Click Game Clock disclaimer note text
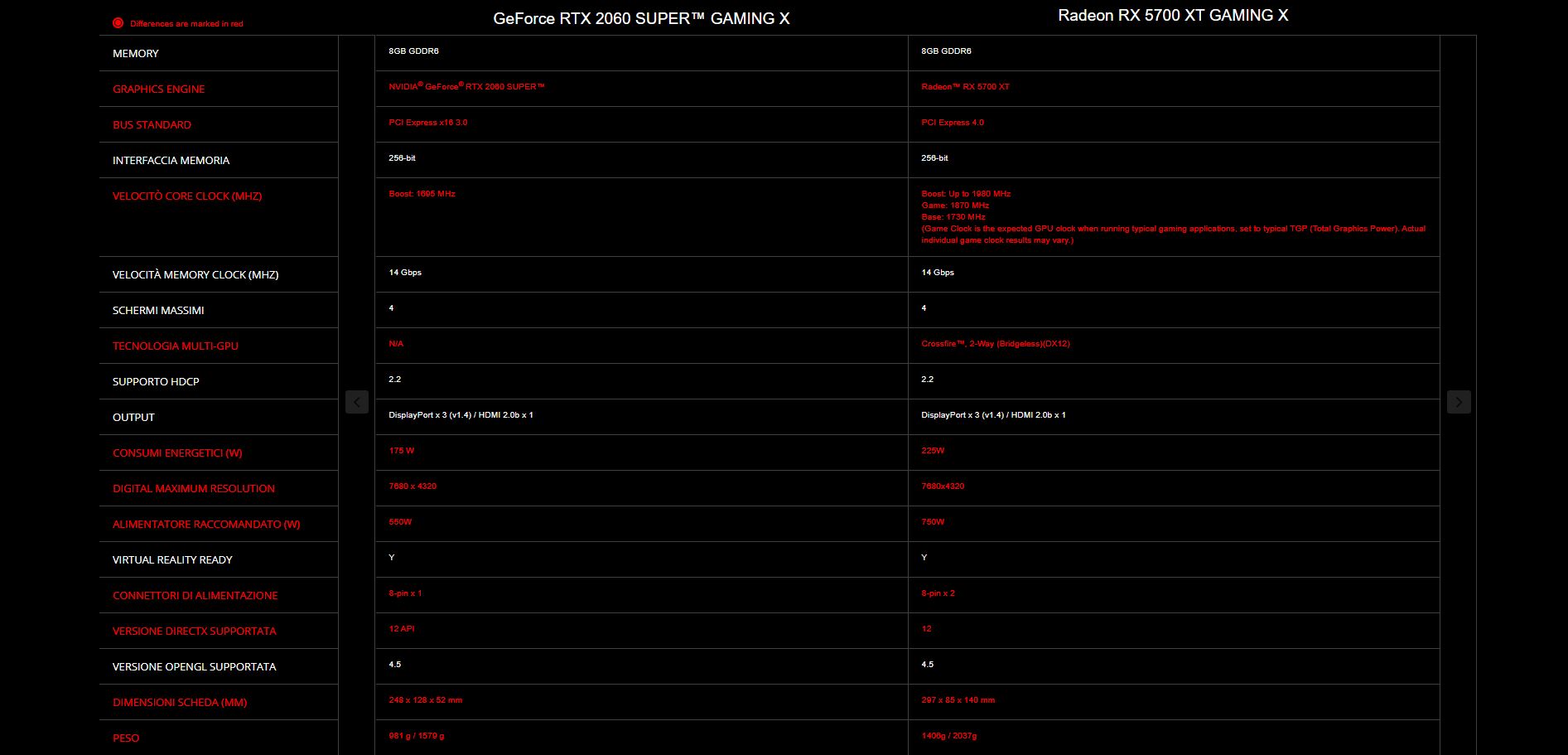1568x755 pixels. click(1173, 234)
